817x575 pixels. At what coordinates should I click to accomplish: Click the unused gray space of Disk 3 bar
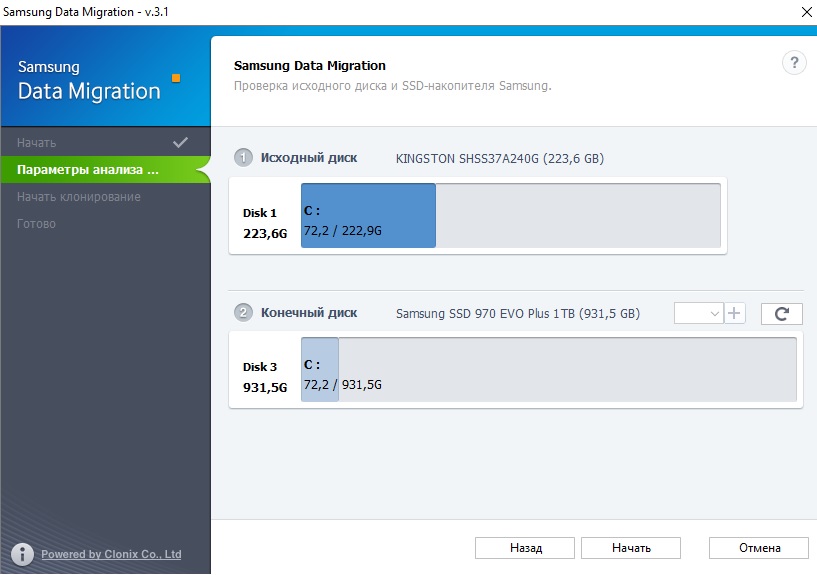pos(567,369)
